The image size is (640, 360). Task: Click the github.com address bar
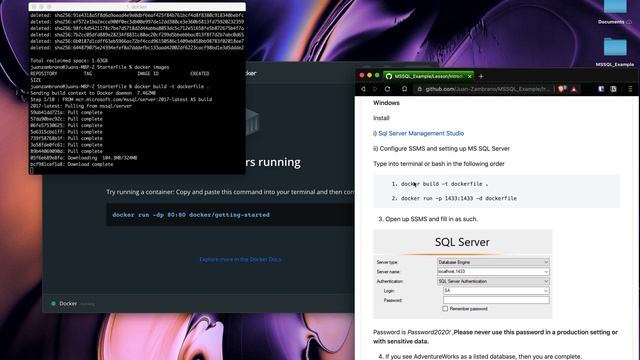(488, 89)
